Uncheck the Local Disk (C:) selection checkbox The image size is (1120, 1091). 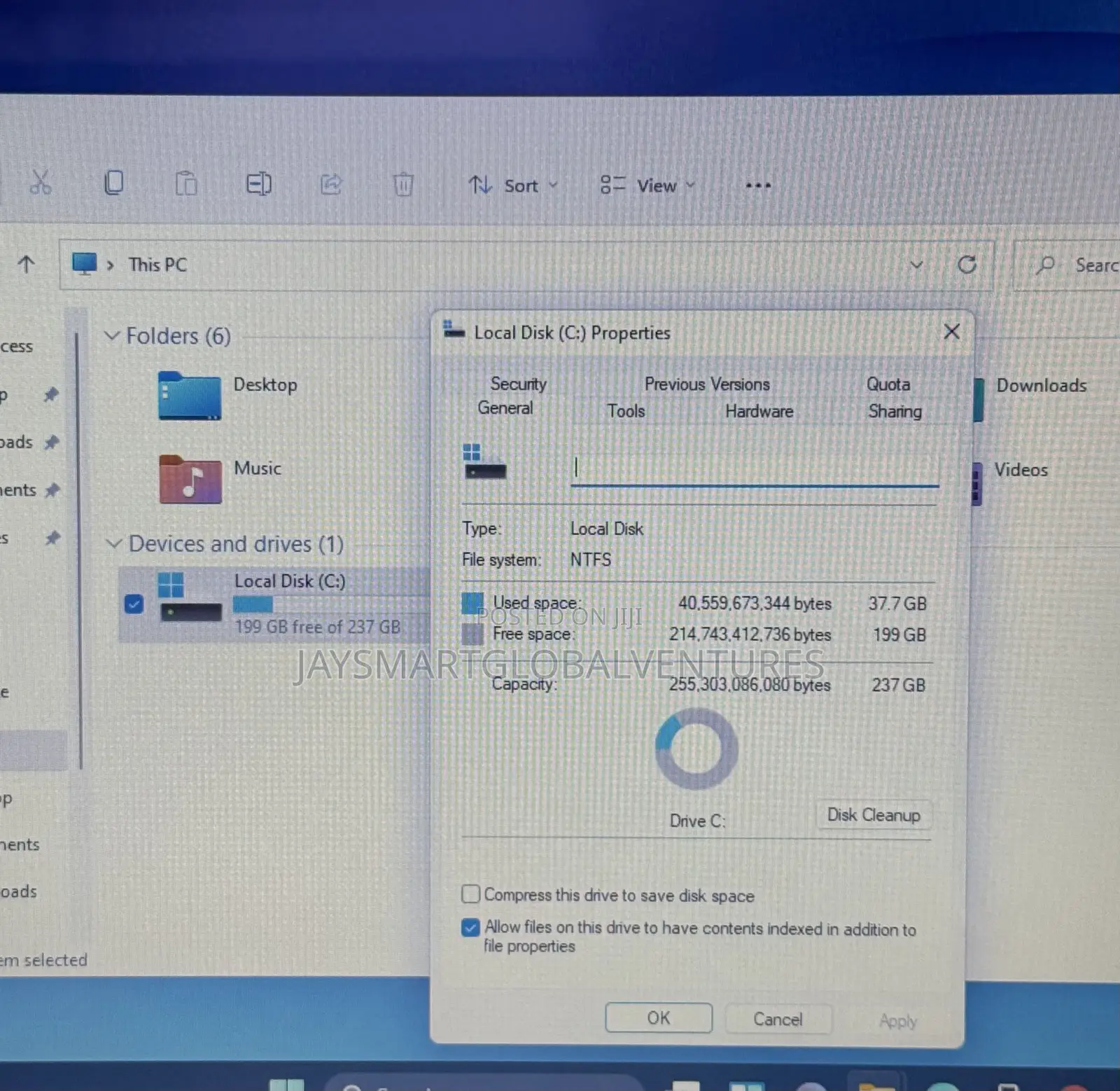[x=134, y=604]
